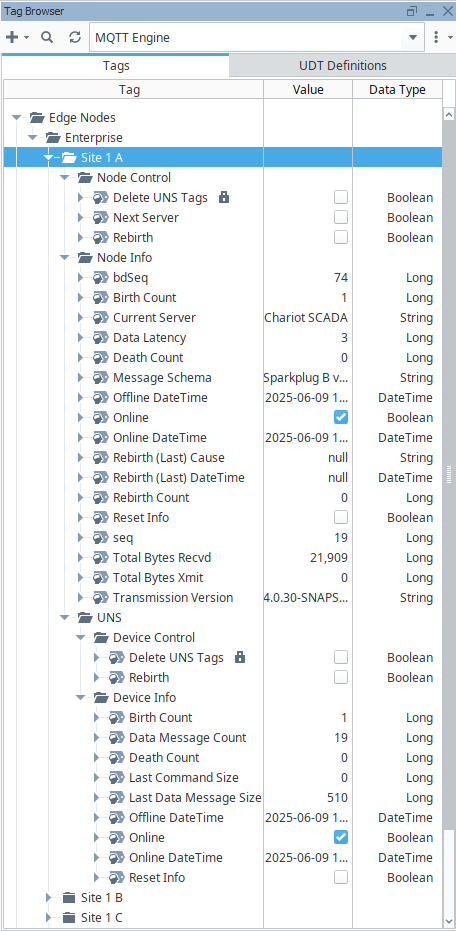Enable the Next Server checkbox
Screen dimensions: 456x931
(x=341, y=217)
